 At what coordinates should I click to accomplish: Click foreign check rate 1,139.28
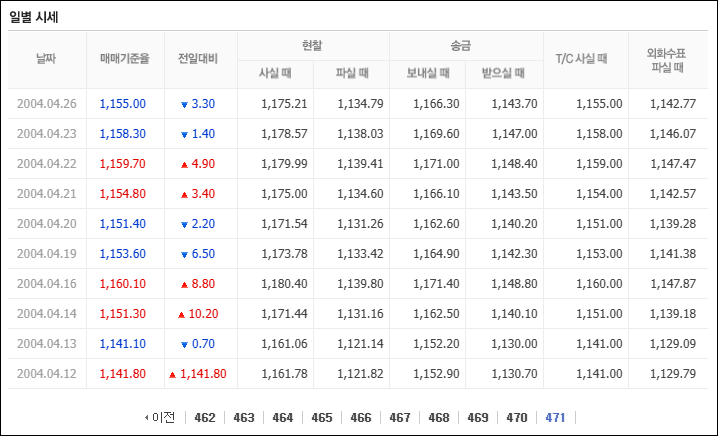point(673,224)
